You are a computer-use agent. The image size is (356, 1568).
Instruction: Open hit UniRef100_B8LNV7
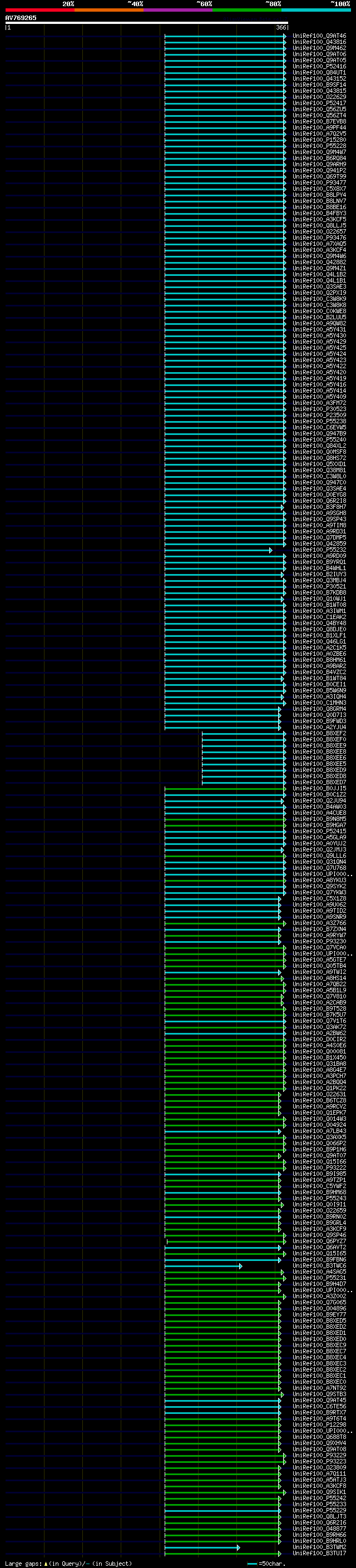[x=319, y=201]
